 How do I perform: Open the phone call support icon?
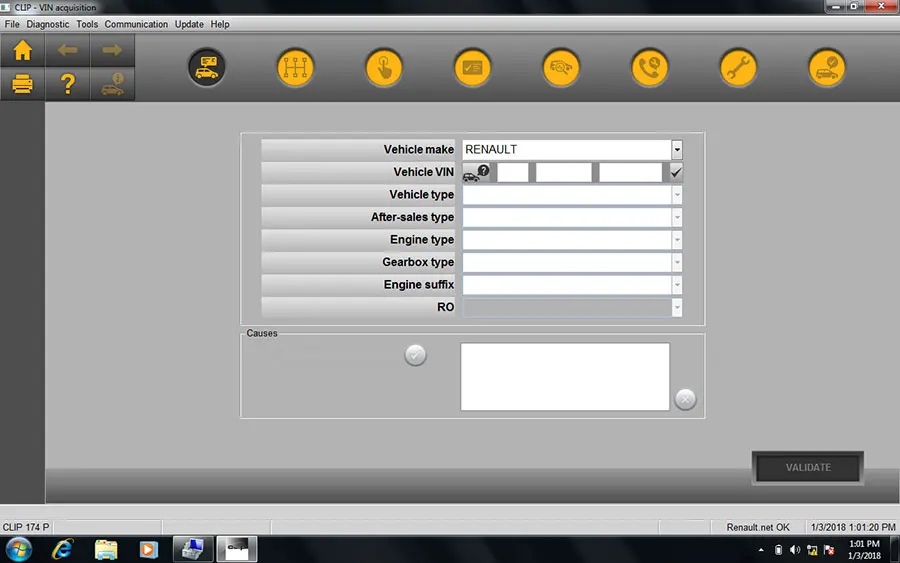tap(649, 68)
